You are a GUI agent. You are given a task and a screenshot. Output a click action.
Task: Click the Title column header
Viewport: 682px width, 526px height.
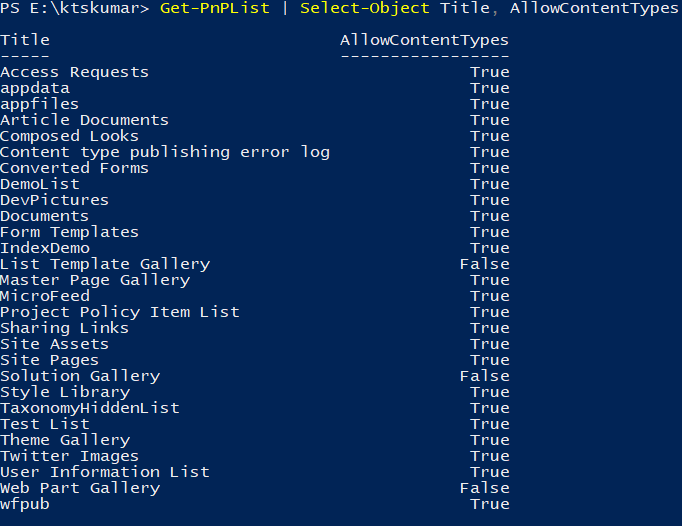(x=25, y=41)
